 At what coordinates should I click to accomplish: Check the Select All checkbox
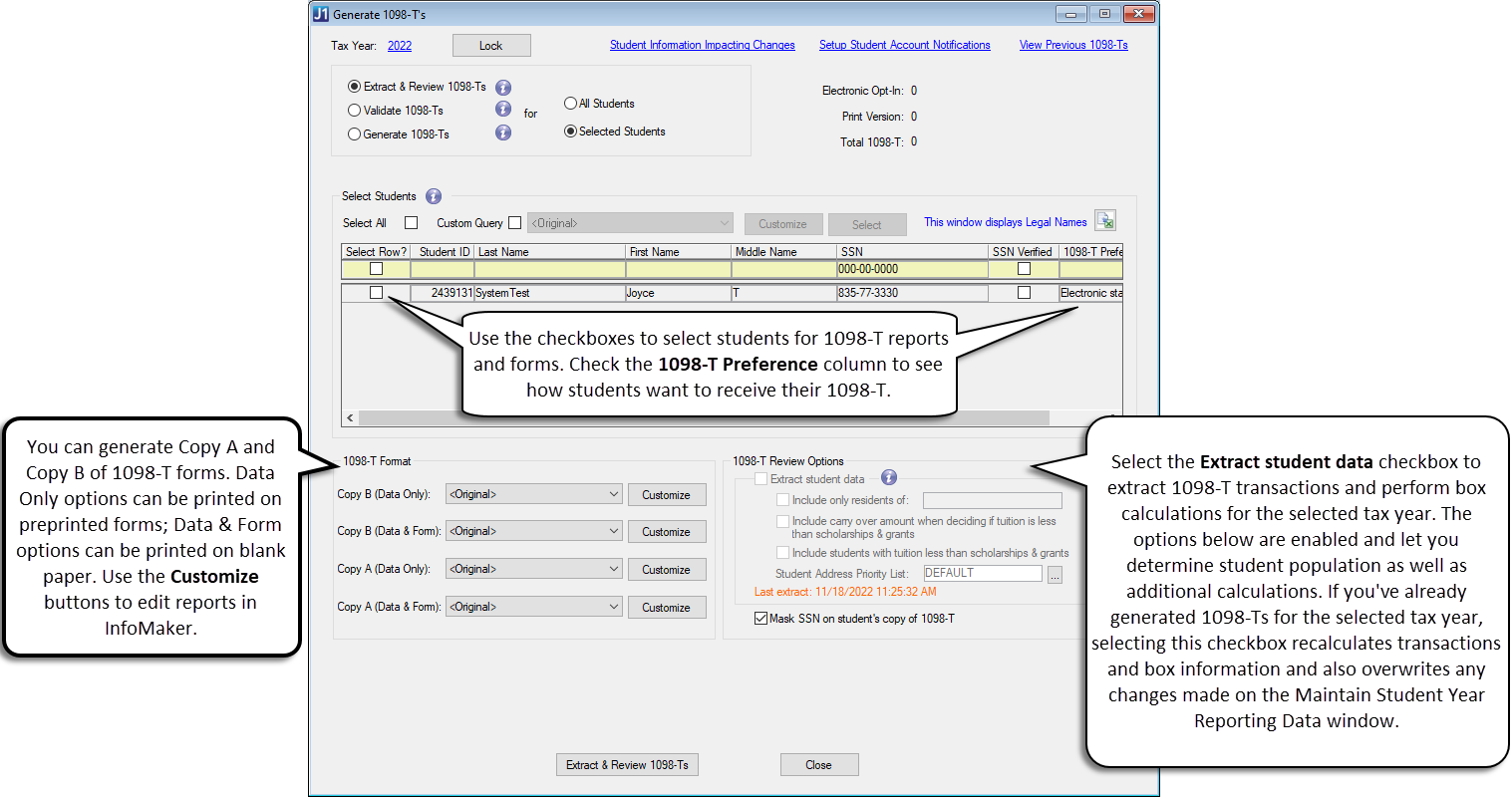coord(411,223)
